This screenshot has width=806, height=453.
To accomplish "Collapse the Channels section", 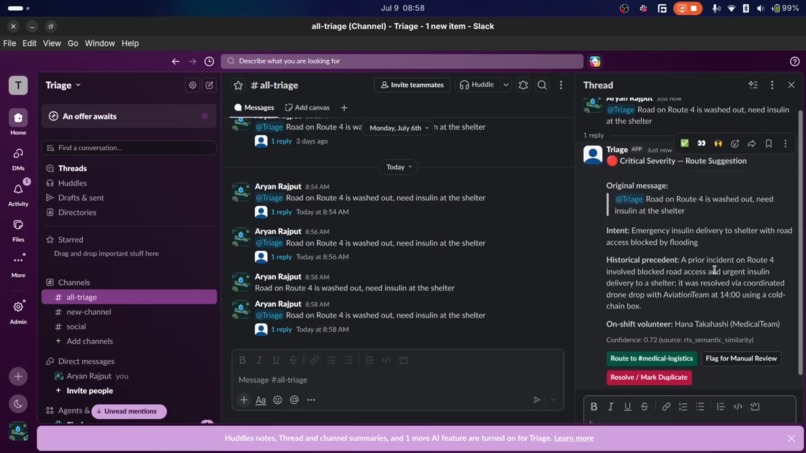I will 74,282.
